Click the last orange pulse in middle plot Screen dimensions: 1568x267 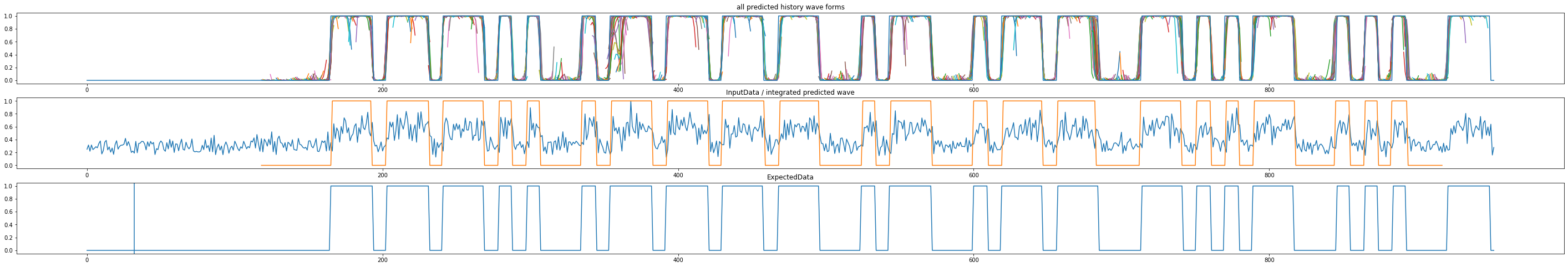tap(1399, 101)
